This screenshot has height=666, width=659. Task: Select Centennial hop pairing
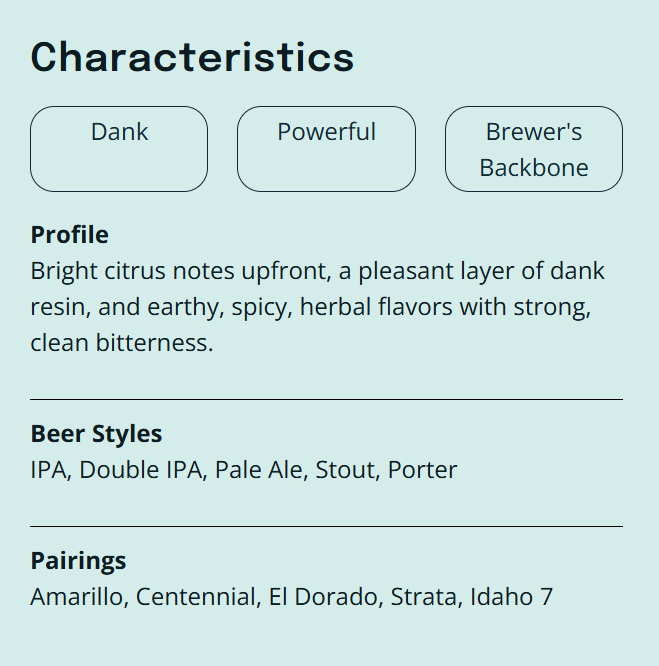pos(198,597)
